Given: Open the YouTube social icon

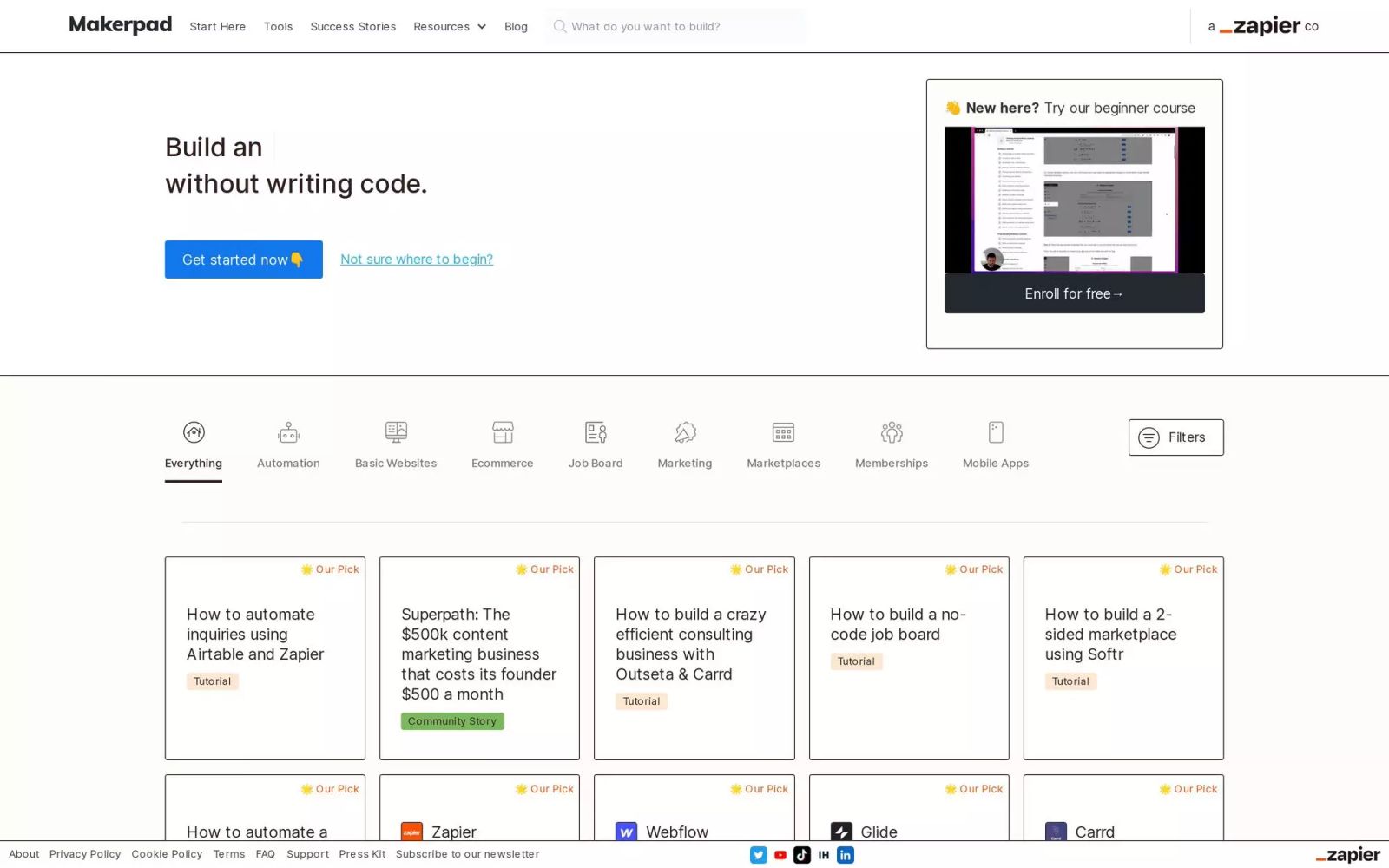Looking at the screenshot, I should click(780, 855).
